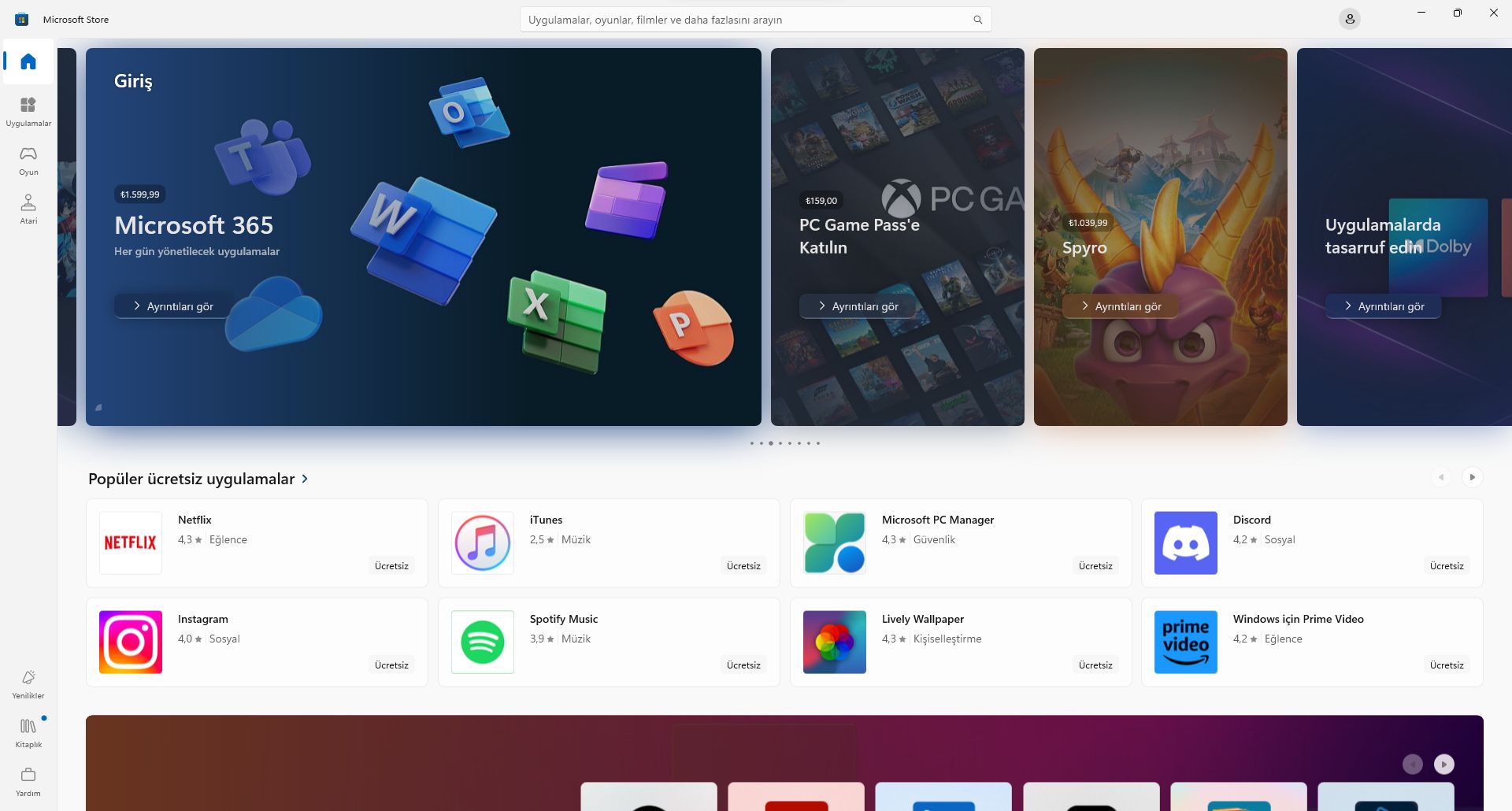1512x811 pixels.
Task: Select the Discord app icon
Action: (1185, 543)
